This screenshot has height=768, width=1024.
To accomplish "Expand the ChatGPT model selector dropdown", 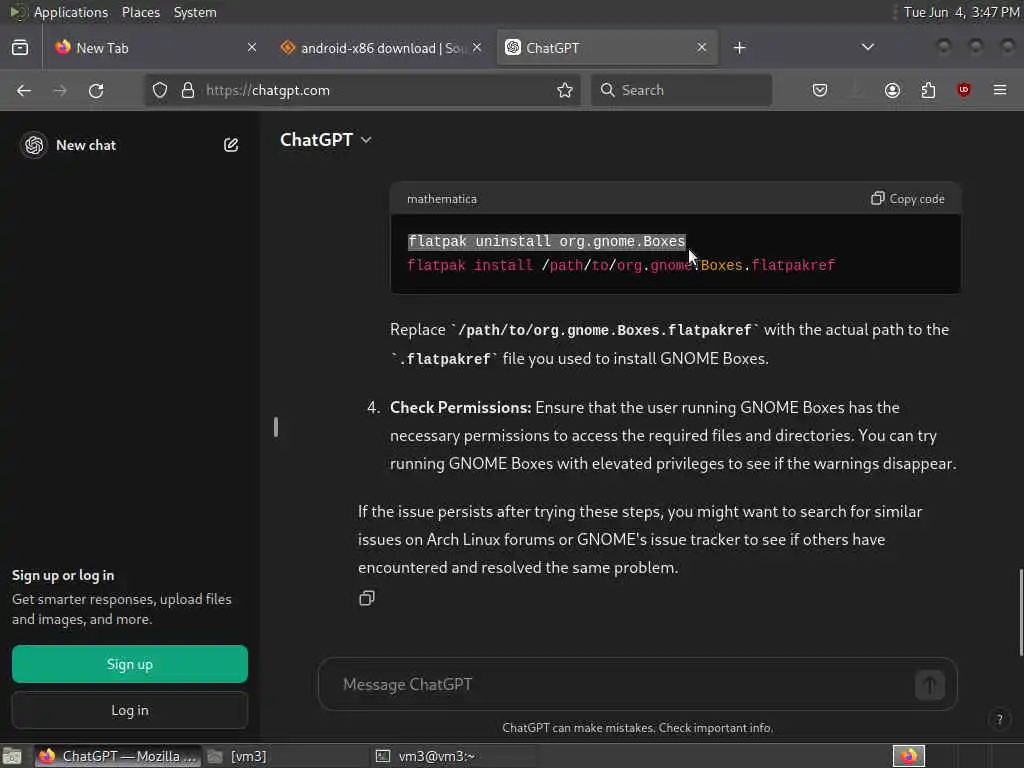I will [x=326, y=140].
